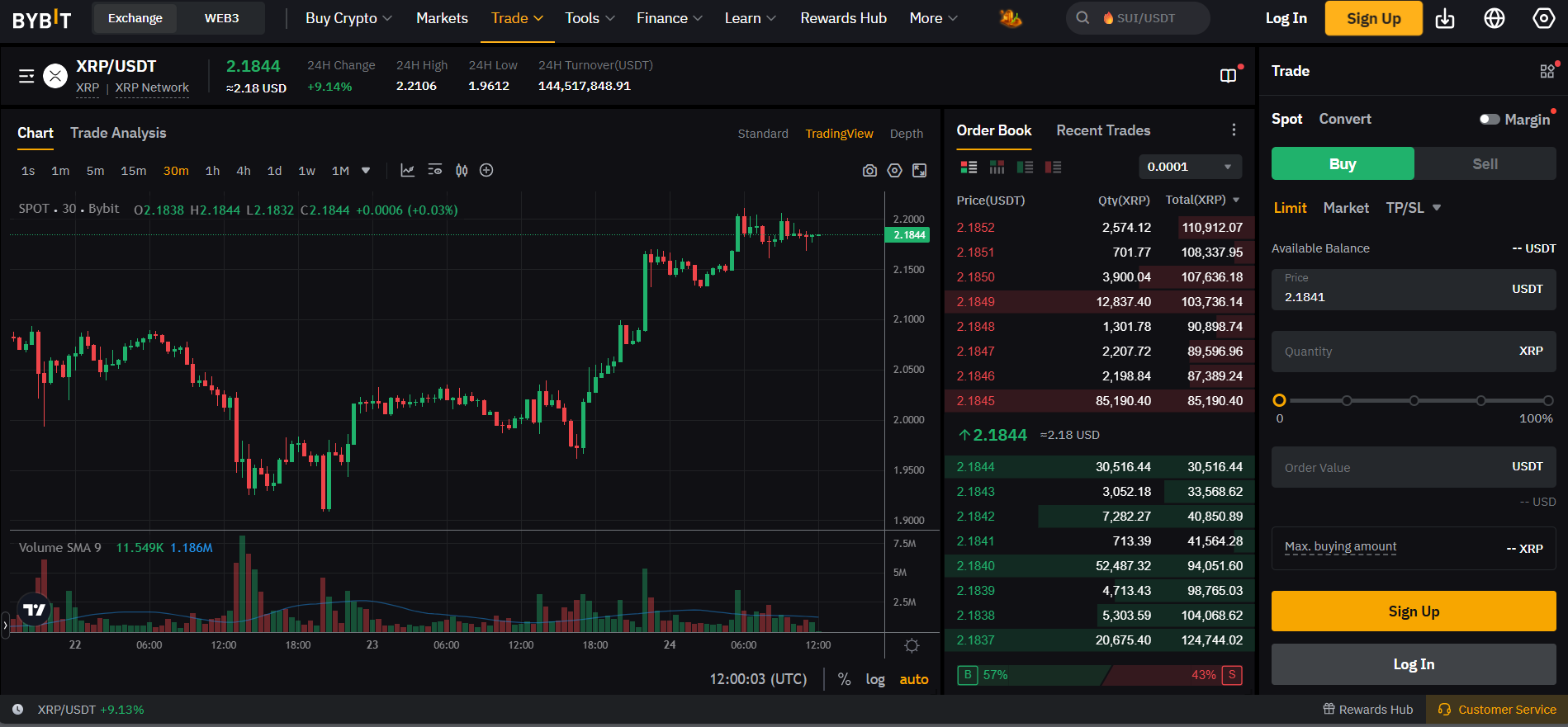This screenshot has height=727, width=1568.
Task: Open the header settings hexagon icon
Action: pyautogui.click(x=1544, y=18)
